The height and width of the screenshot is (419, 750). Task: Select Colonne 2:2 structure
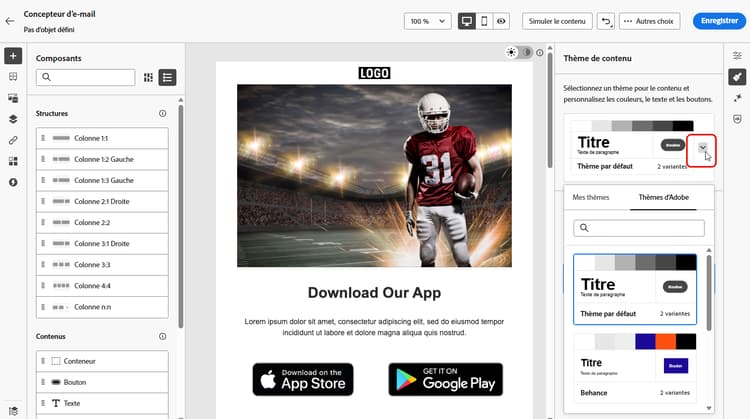[x=102, y=222]
